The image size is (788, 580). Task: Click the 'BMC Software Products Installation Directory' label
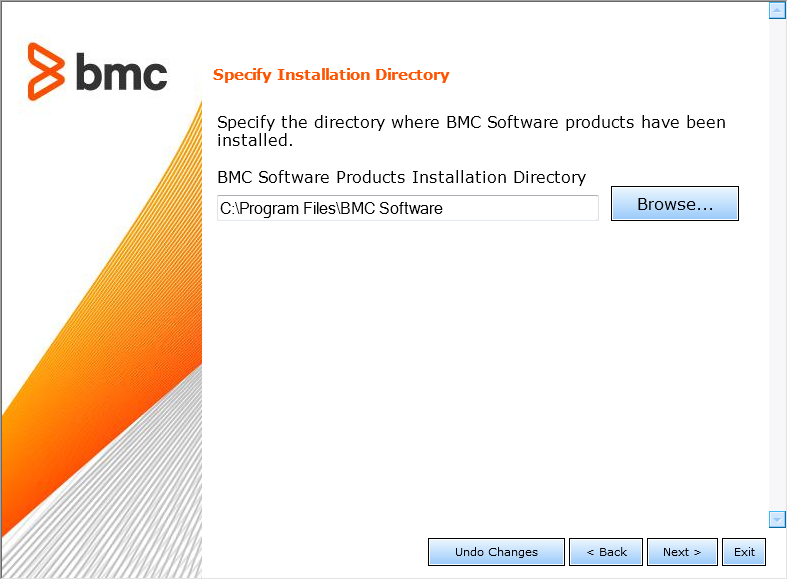(401, 177)
